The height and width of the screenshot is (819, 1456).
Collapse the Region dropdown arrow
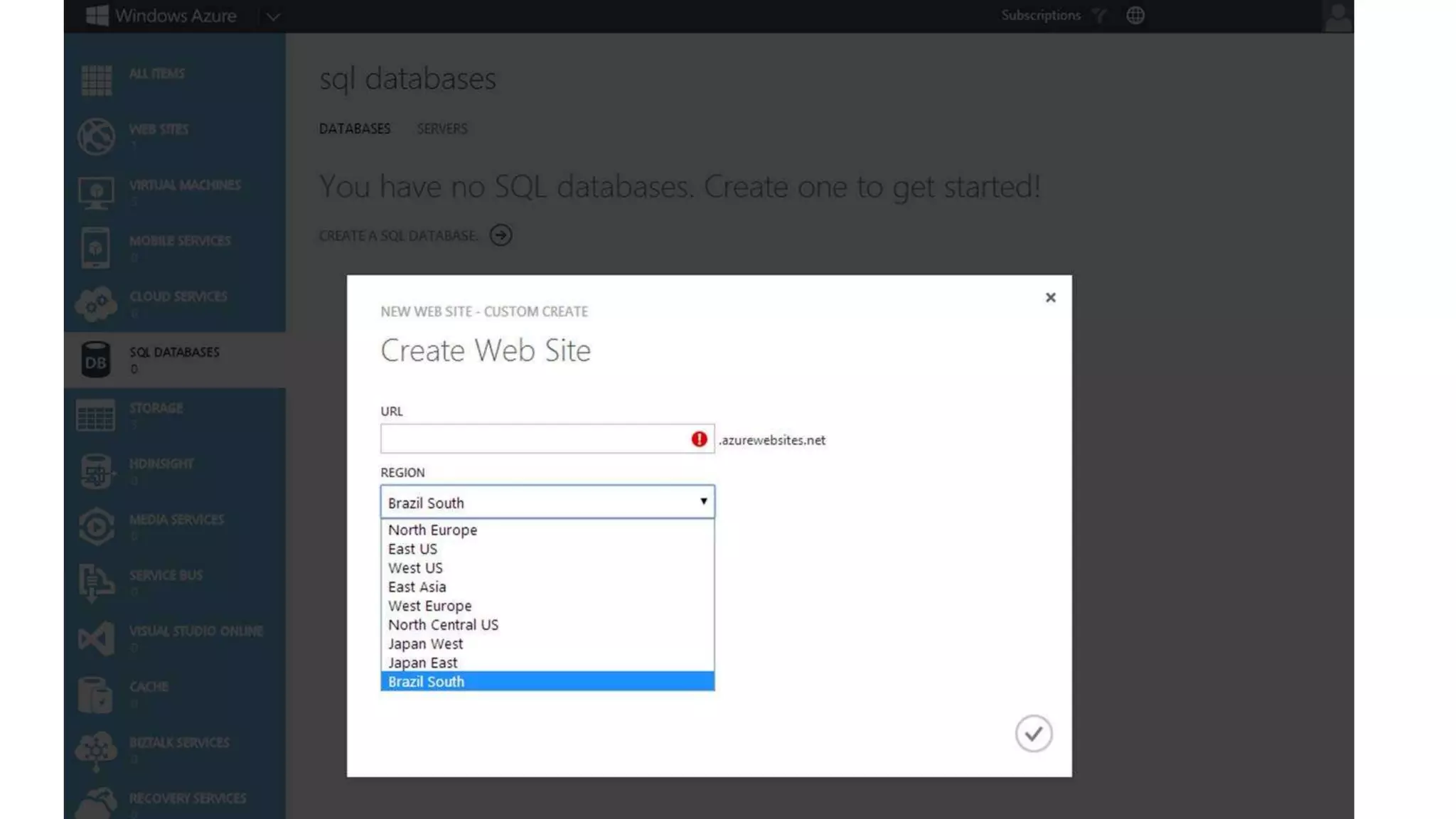pos(703,502)
